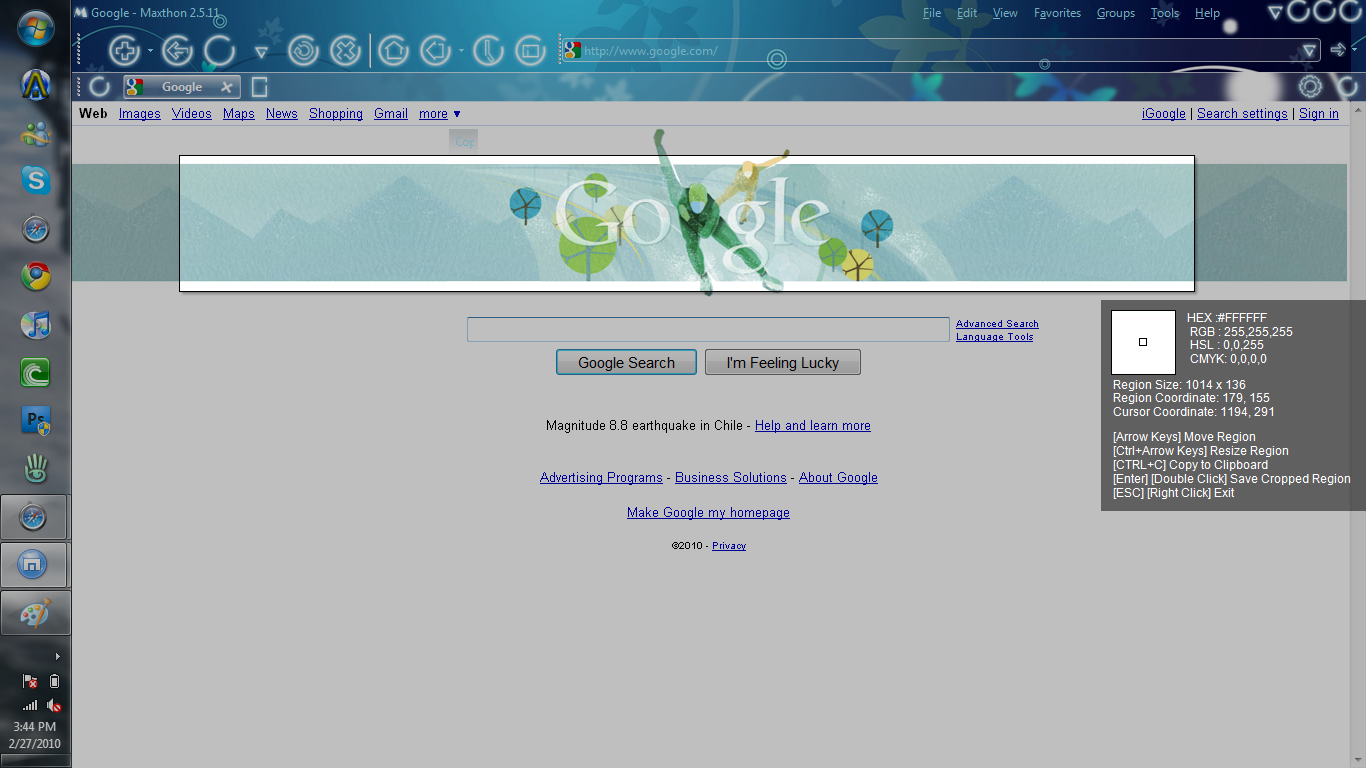
Task: Click the Google favicon in the address bar
Action: pos(573,48)
